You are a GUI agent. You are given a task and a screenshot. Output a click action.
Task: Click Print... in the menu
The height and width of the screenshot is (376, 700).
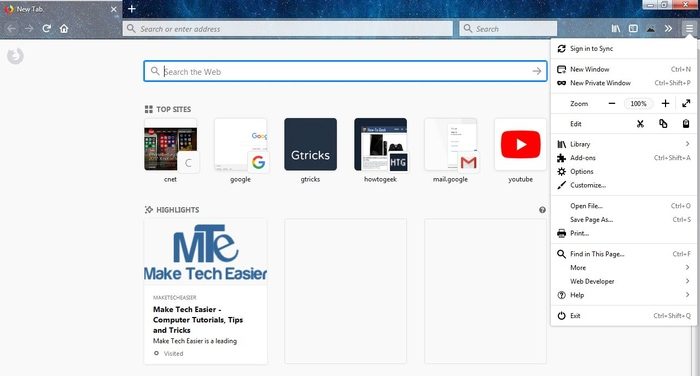tap(624, 233)
